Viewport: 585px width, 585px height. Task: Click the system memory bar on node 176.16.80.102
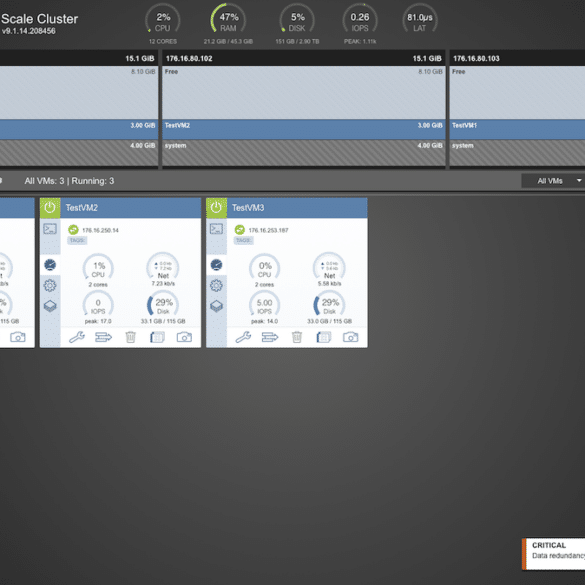(x=304, y=153)
